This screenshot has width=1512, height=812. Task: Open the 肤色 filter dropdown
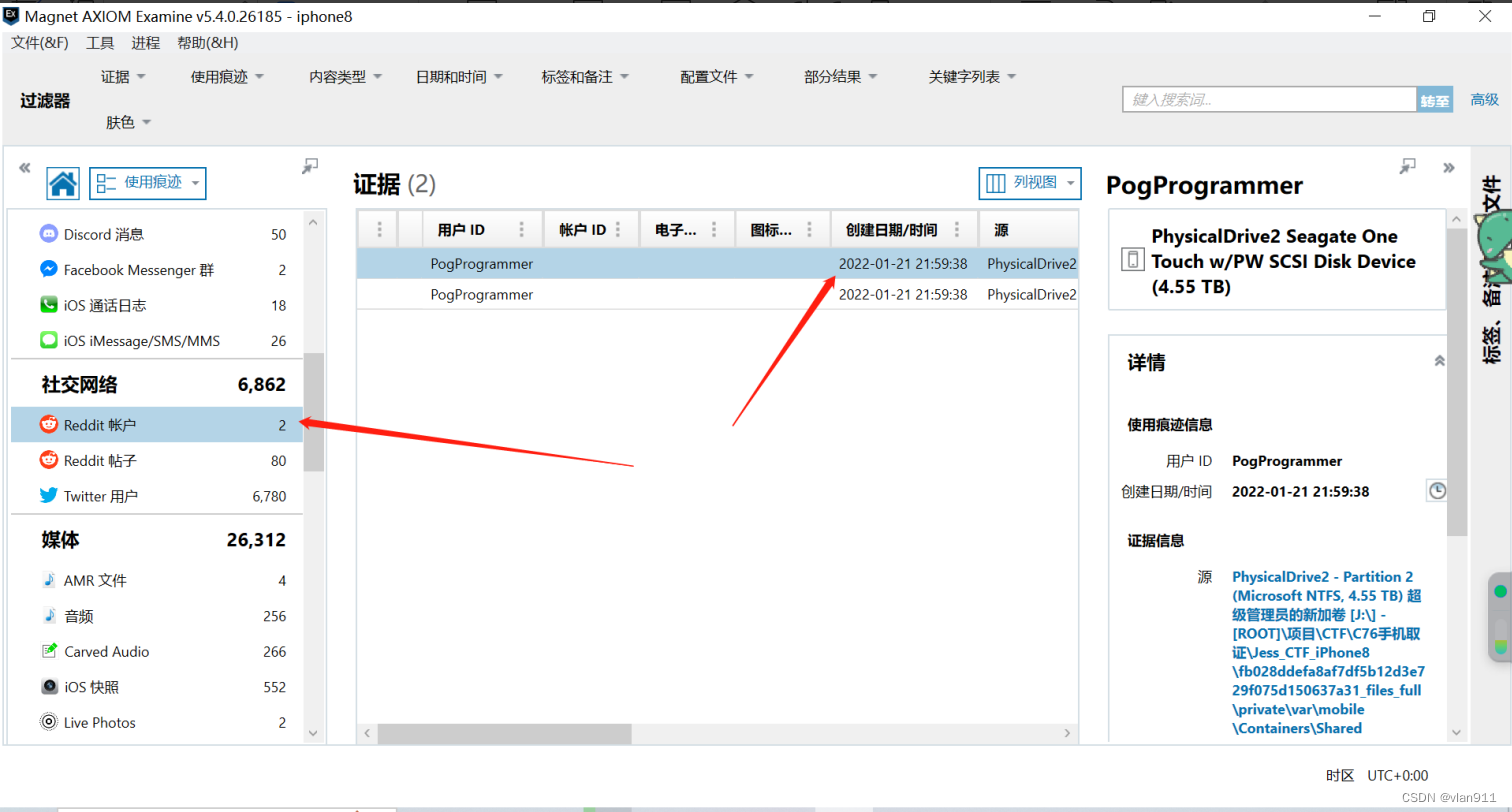128,122
